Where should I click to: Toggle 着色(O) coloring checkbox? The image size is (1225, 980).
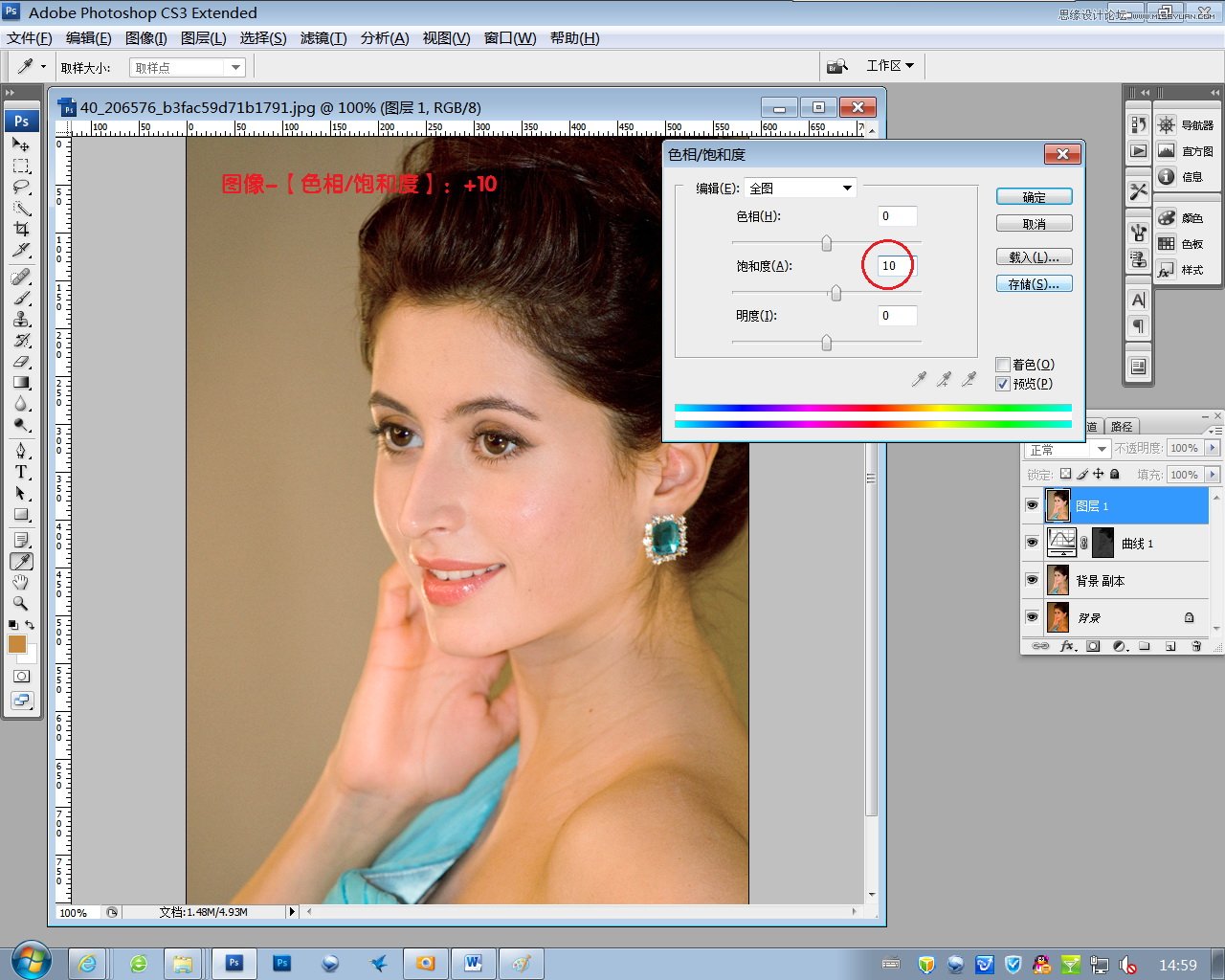[x=1003, y=364]
